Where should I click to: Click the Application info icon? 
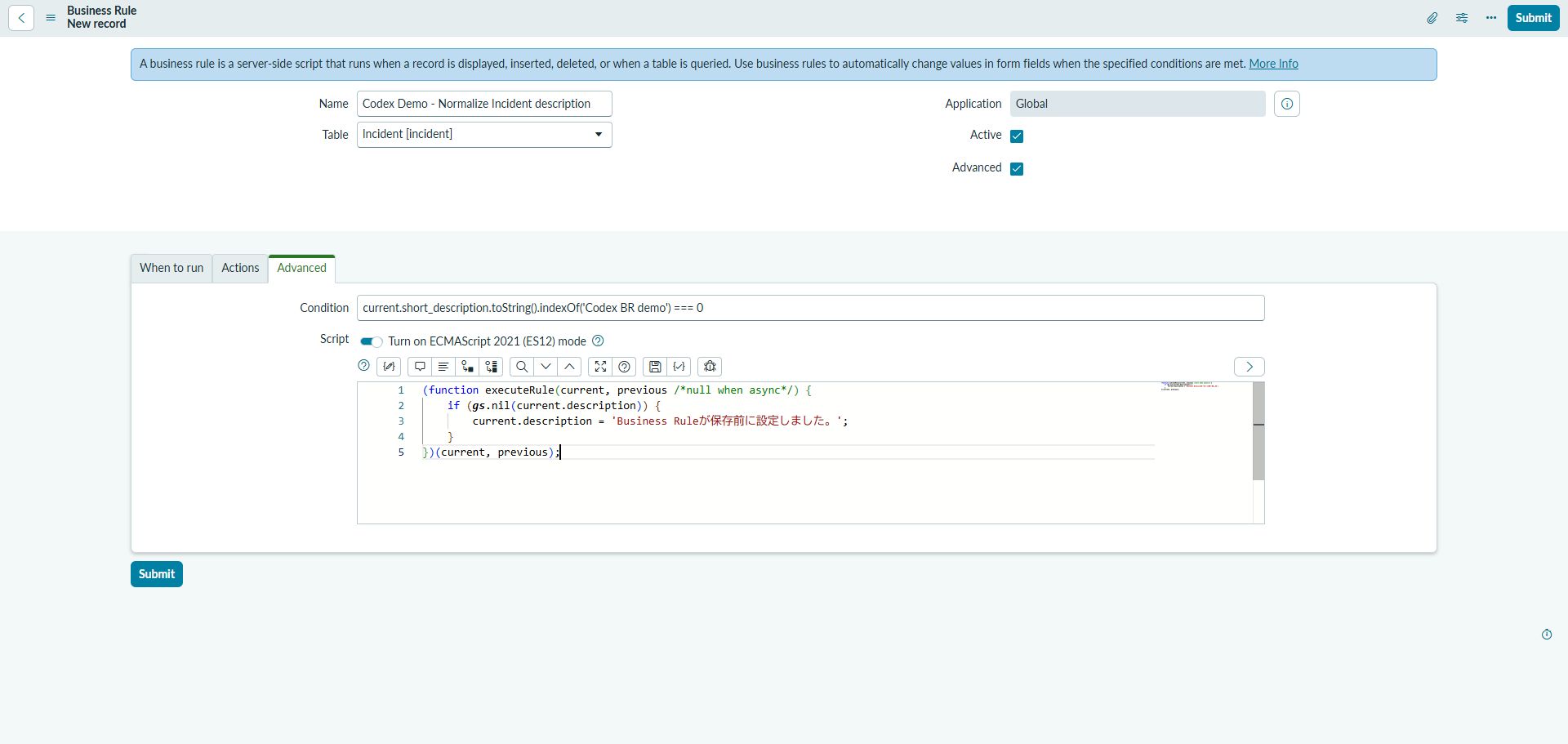(1287, 104)
